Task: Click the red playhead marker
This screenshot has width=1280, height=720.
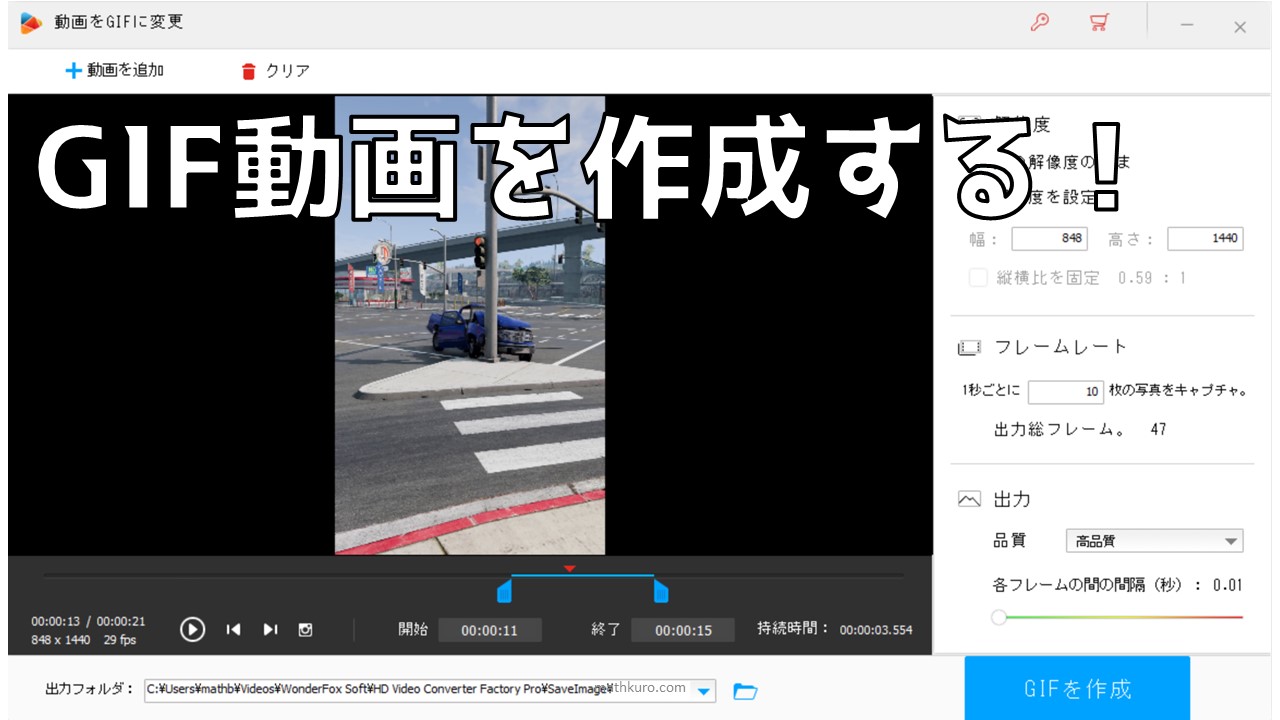Action: 569,569
